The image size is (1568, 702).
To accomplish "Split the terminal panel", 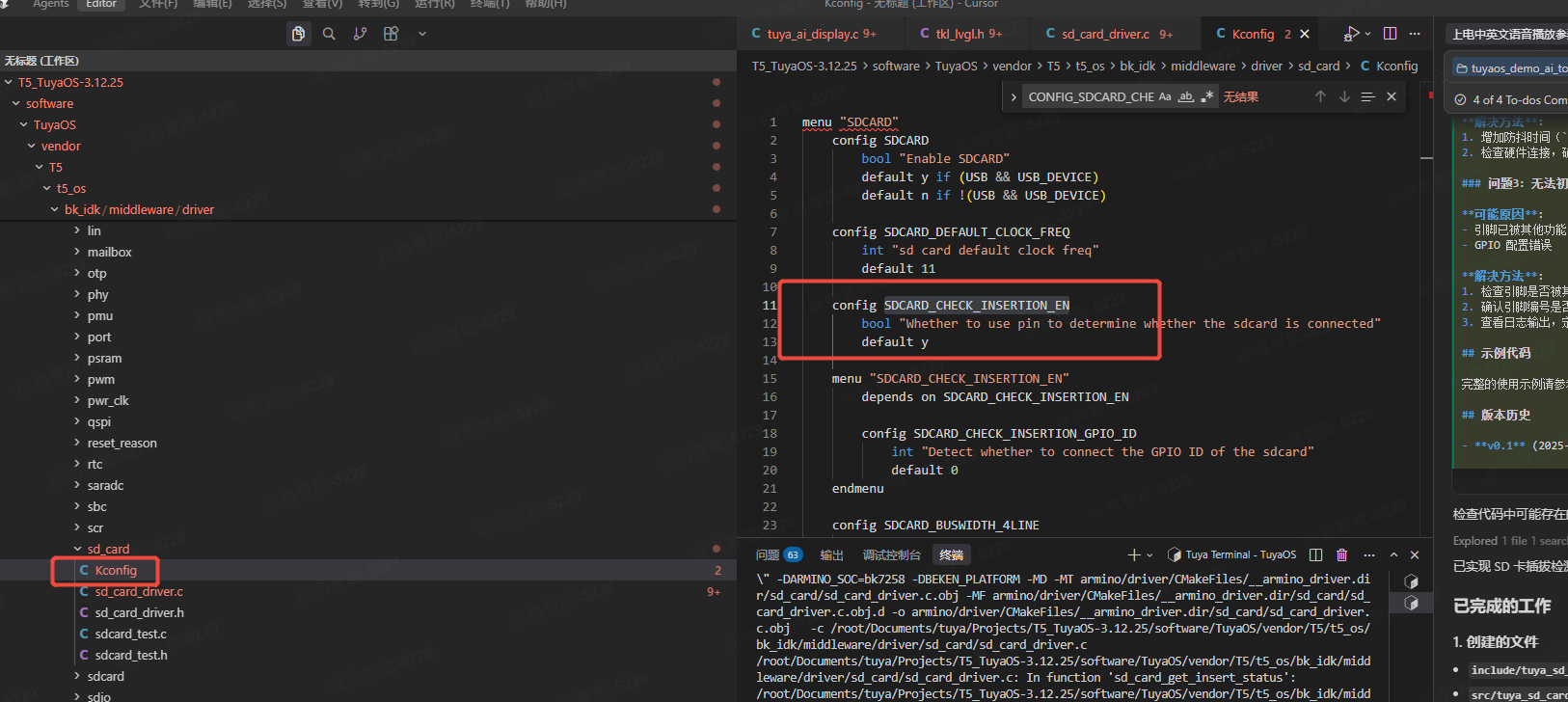I will [x=1316, y=554].
